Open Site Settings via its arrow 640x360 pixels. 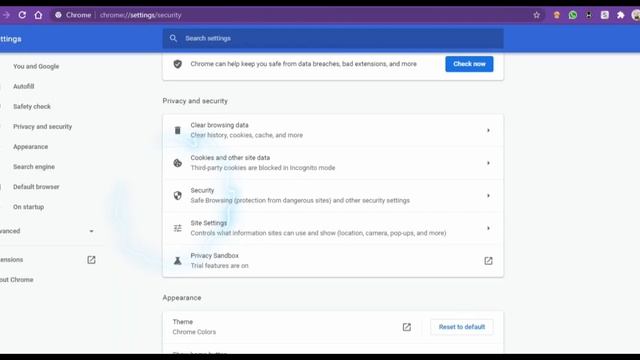pyautogui.click(x=488, y=228)
